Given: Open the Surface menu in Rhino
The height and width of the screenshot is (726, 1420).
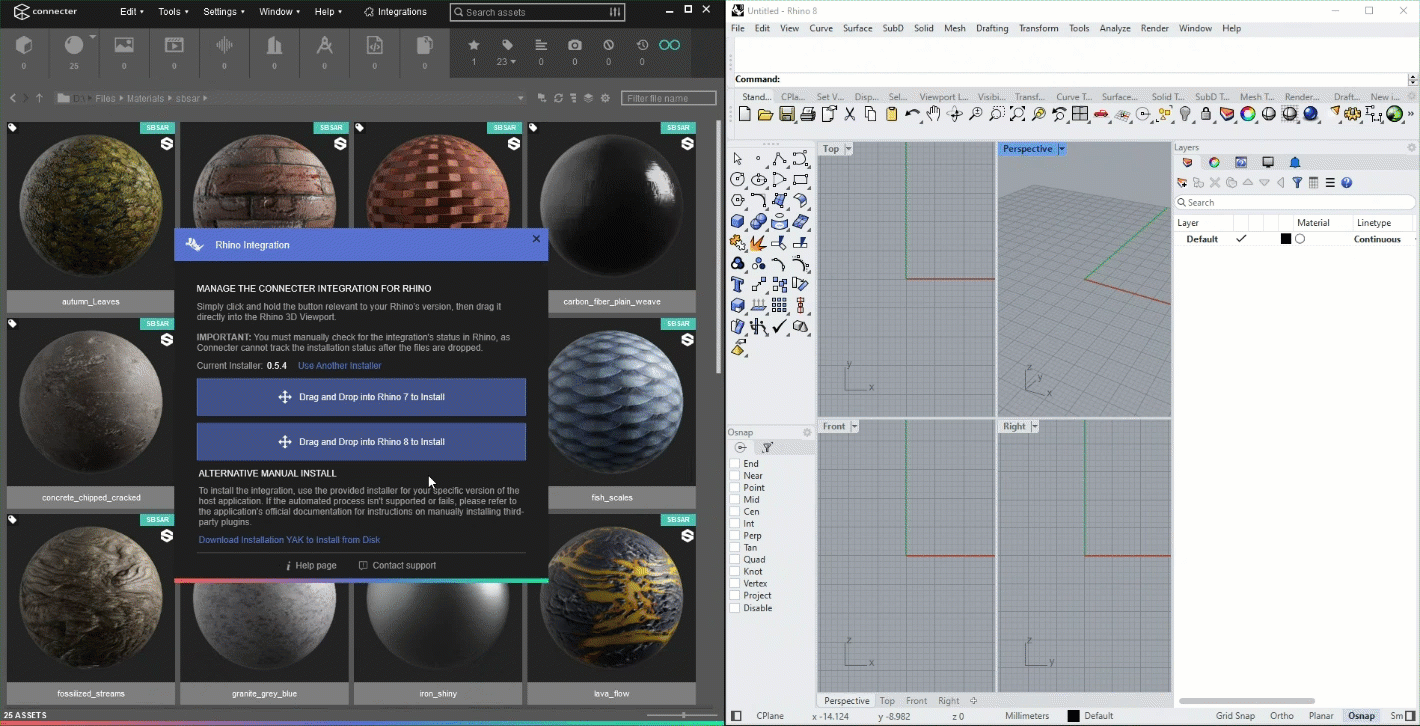Looking at the screenshot, I should click(857, 28).
